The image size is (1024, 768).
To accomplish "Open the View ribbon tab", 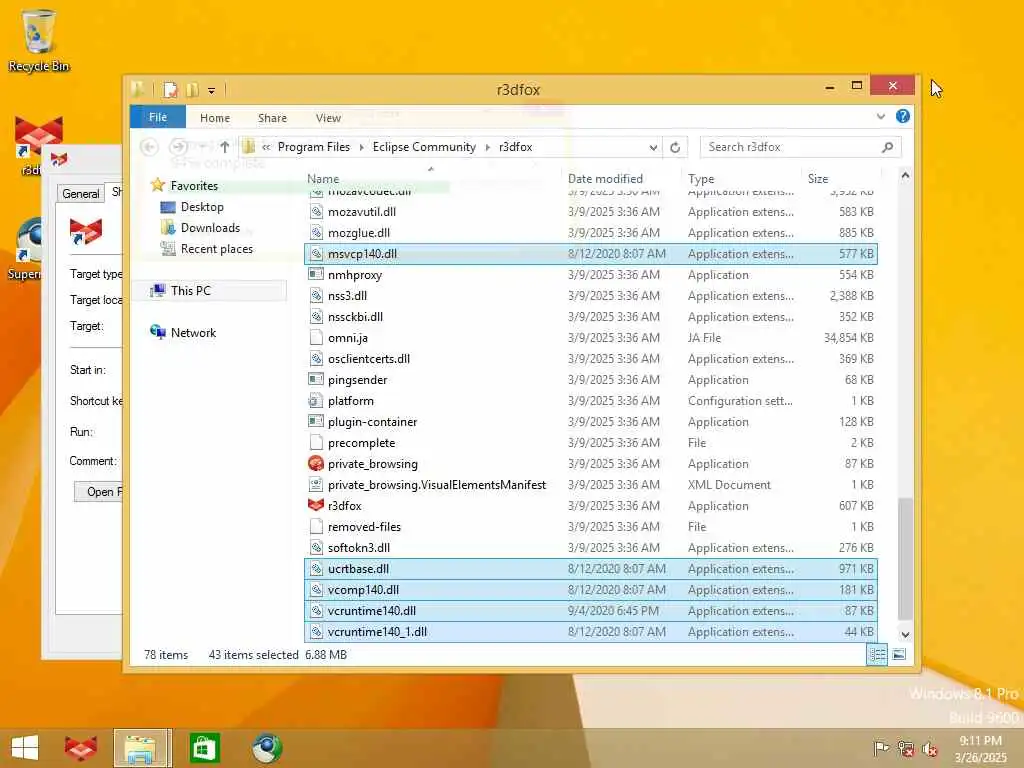I will pyautogui.click(x=328, y=118).
